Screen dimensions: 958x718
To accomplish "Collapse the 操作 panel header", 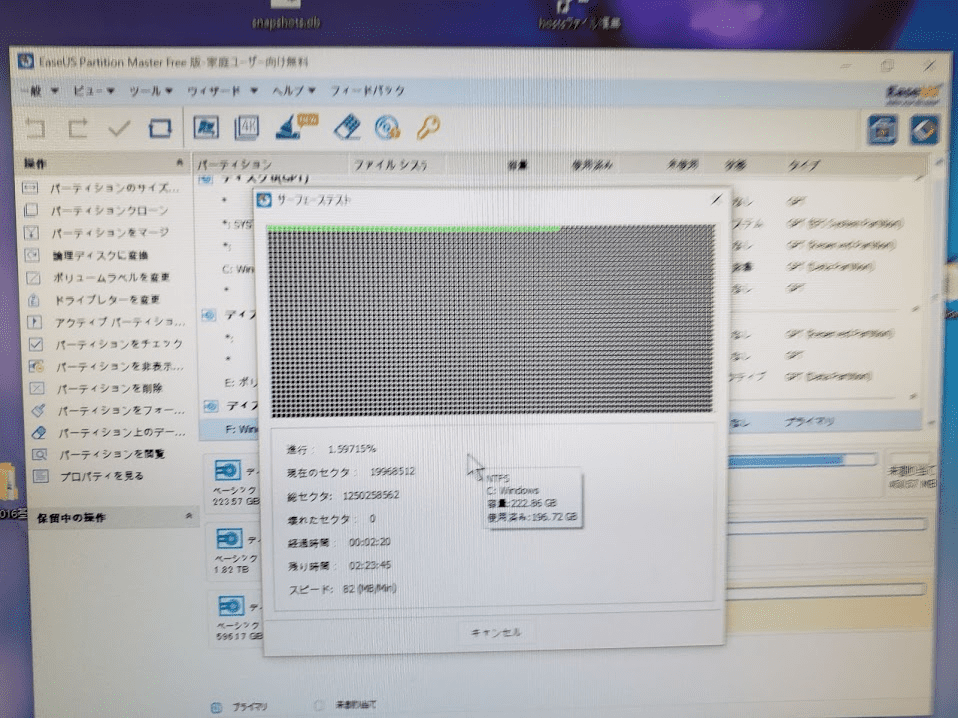I will point(180,163).
